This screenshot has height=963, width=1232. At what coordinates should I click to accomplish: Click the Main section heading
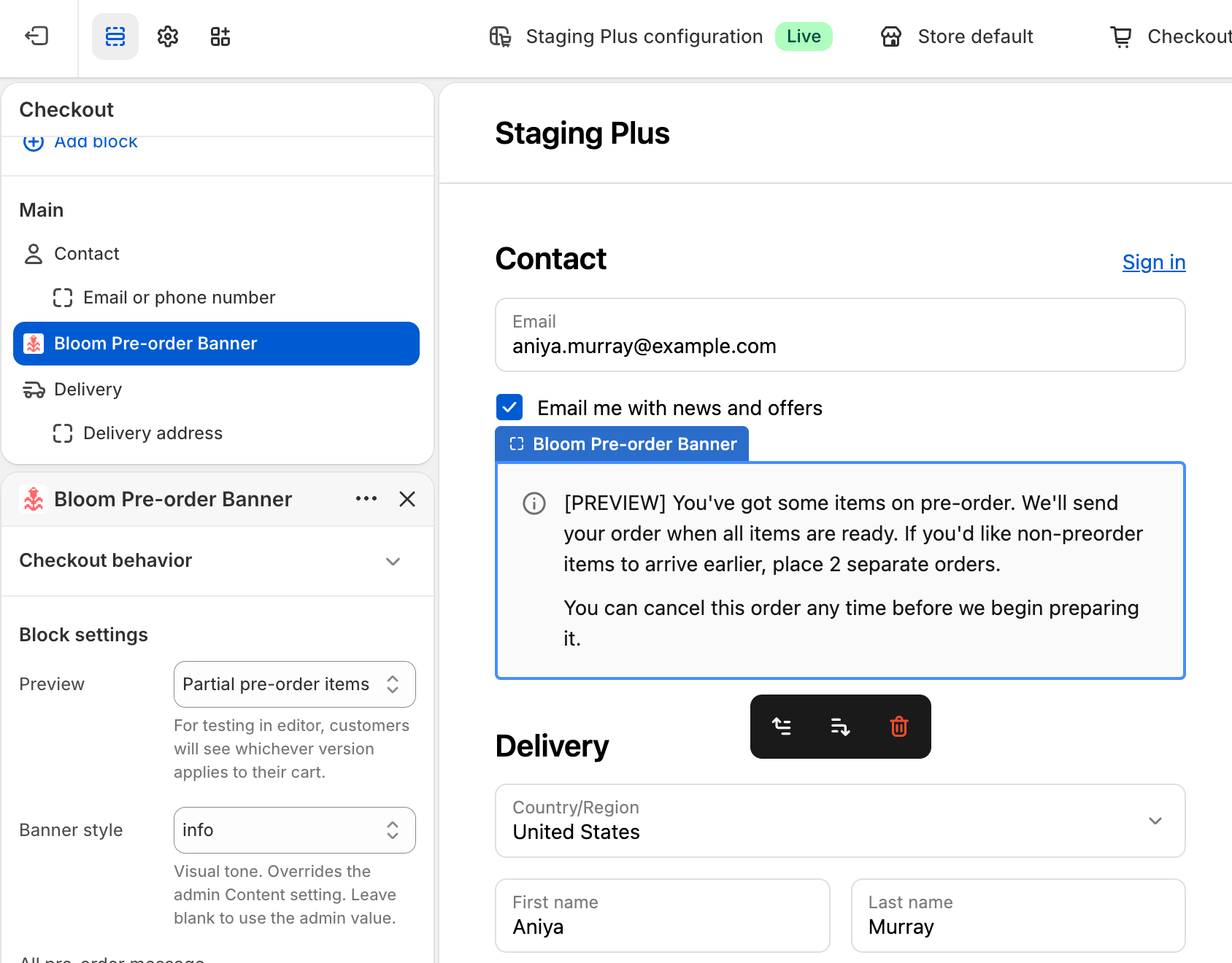pyautogui.click(x=42, y=210)
